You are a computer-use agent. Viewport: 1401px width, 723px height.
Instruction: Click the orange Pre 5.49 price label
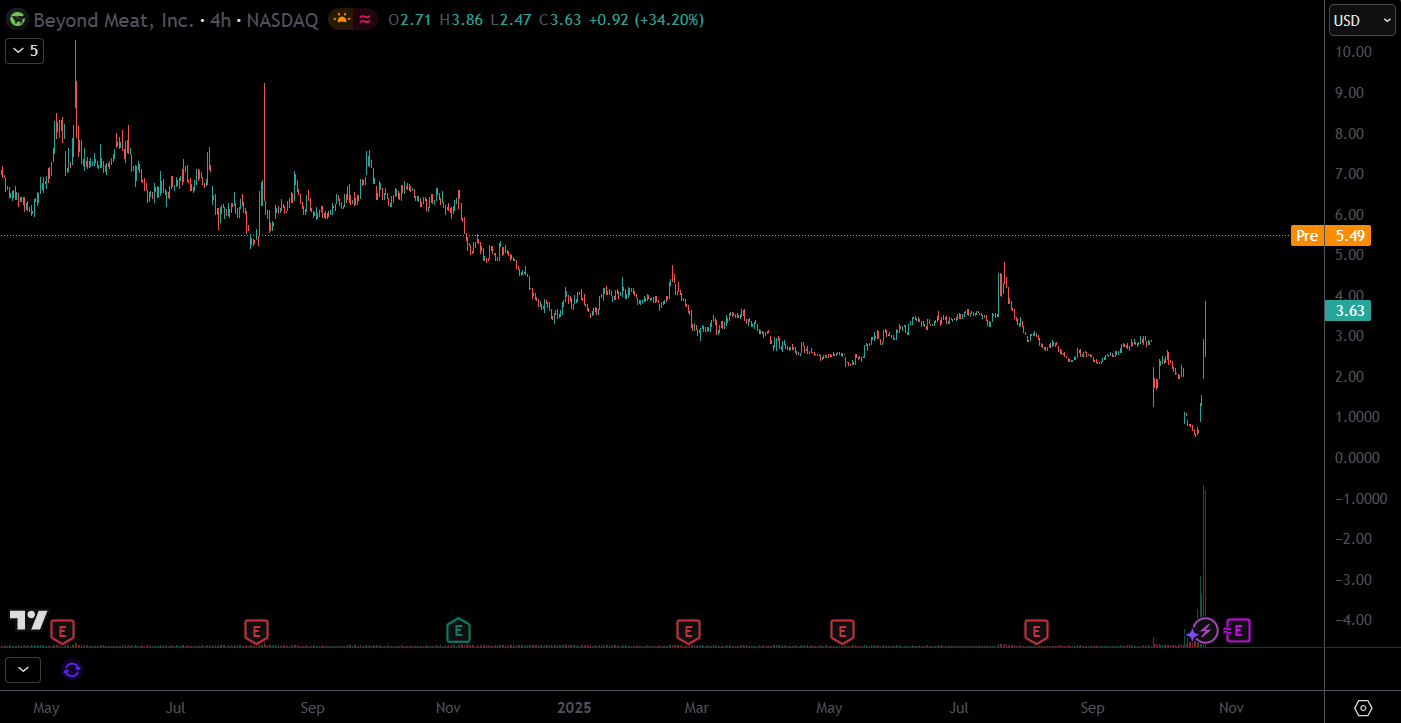click(1331, 236)
